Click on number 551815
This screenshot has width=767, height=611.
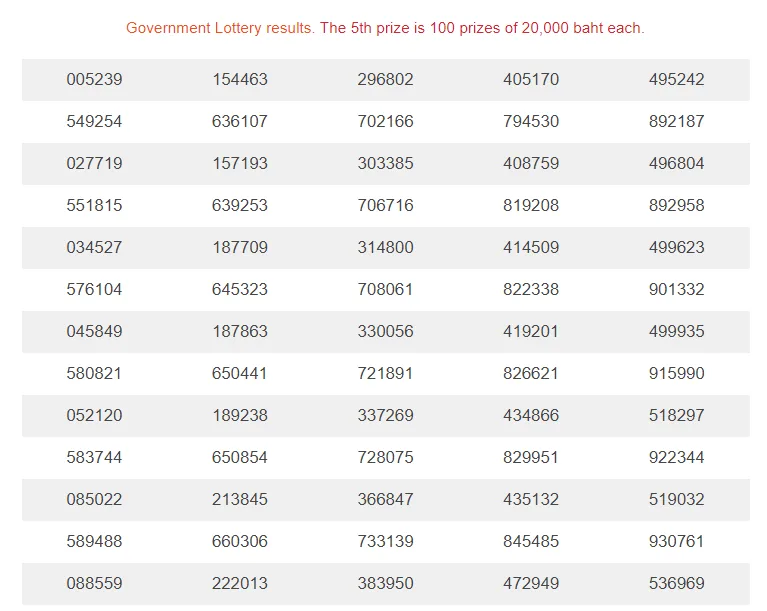point(94,205)
